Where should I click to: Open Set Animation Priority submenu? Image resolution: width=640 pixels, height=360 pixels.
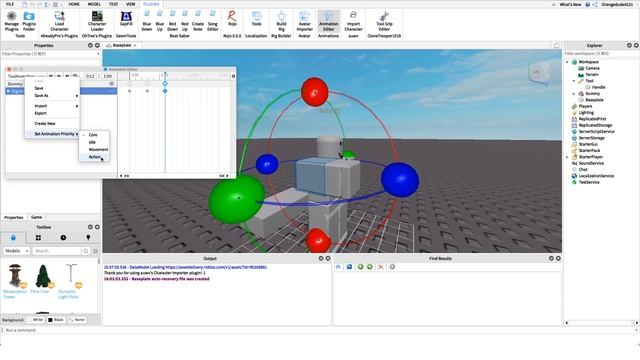tap(52, 134)
